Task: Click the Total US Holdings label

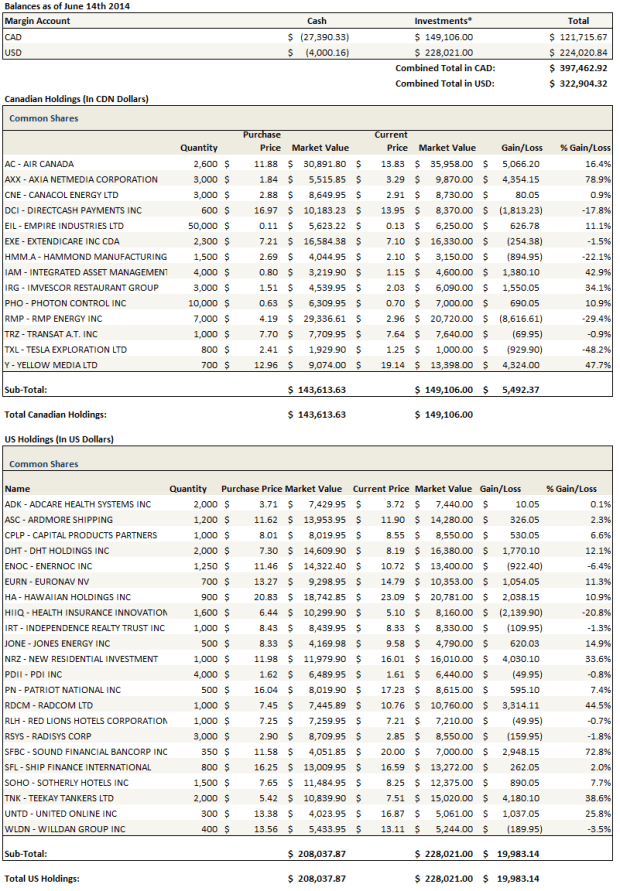Action: 46,878
